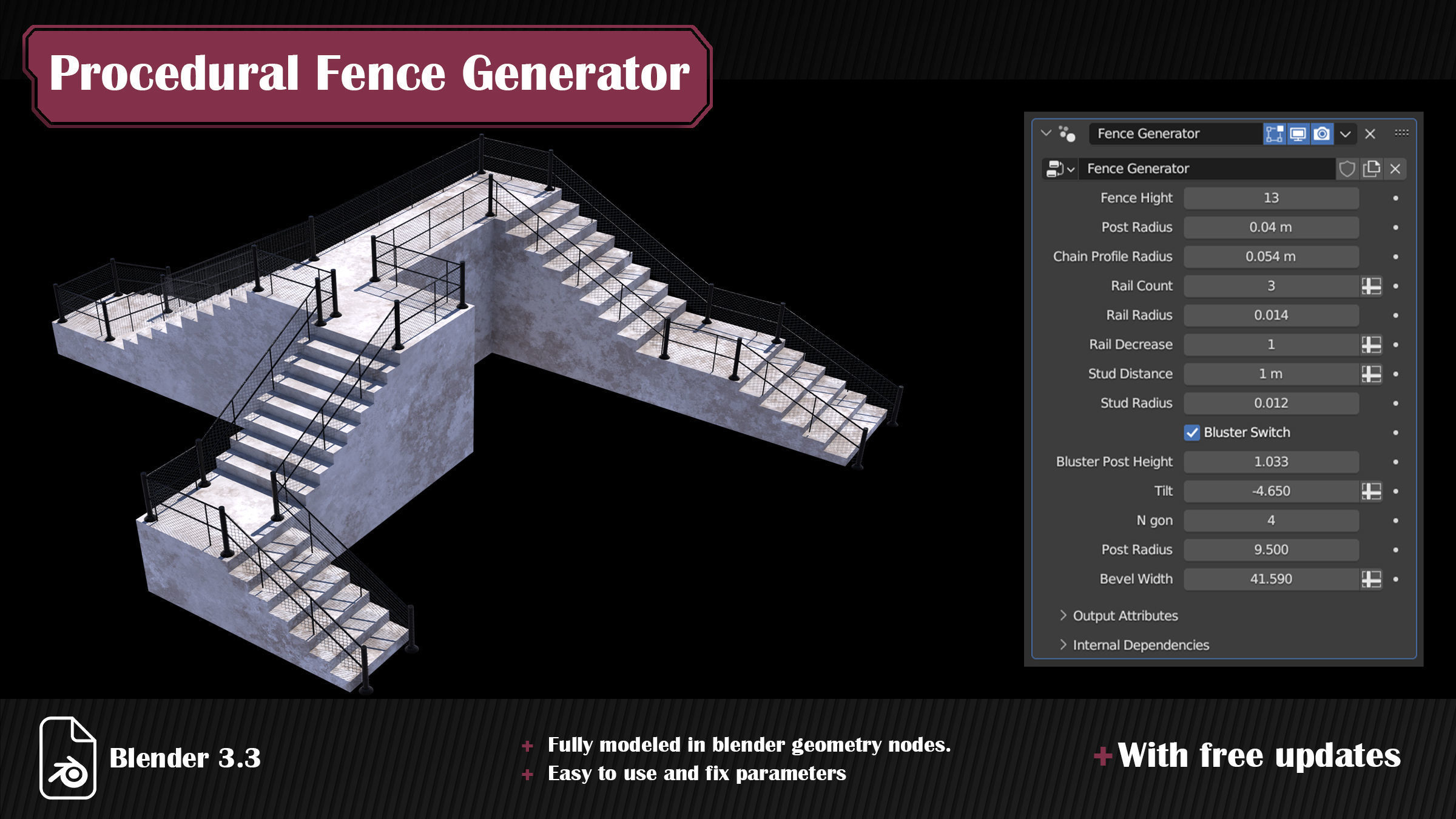Click Post Radius field showing 9.500
1456x819 pixels.
[1271, 550]
